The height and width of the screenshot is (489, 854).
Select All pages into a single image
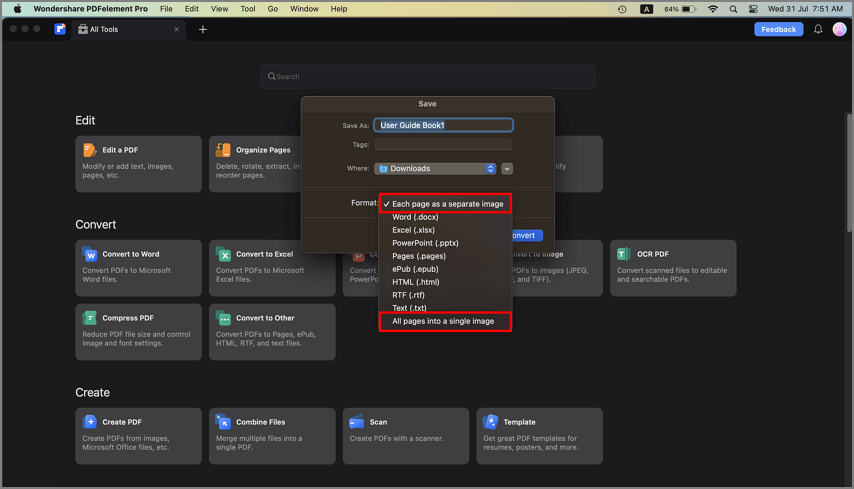click(446, 321)
